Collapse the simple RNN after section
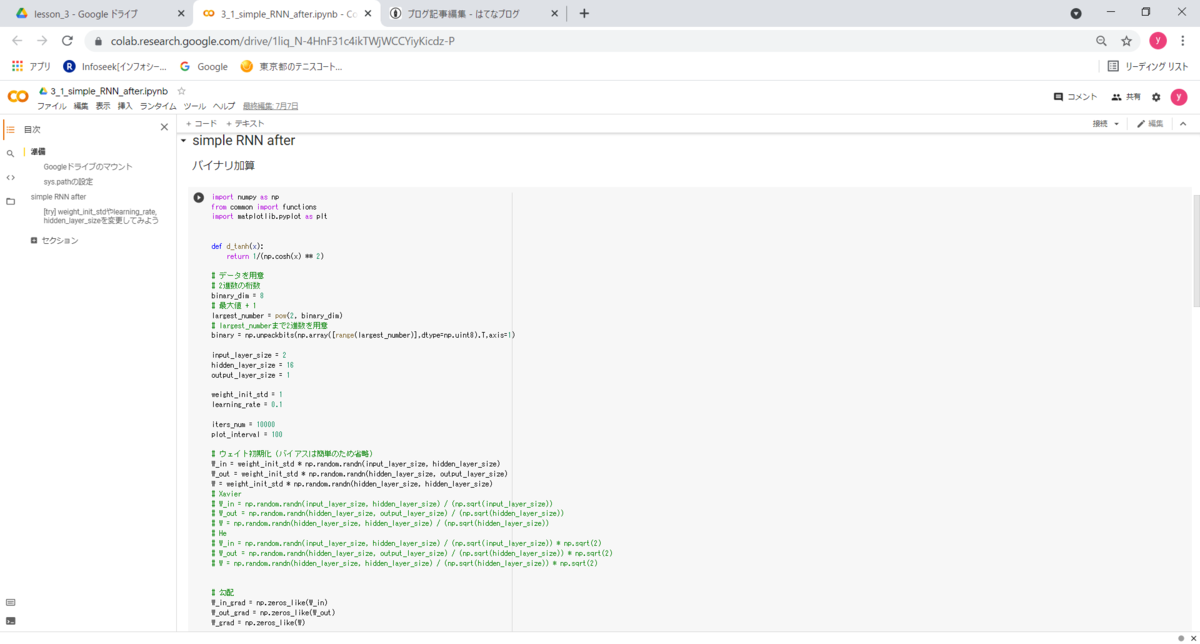 (x=184, y=141)
